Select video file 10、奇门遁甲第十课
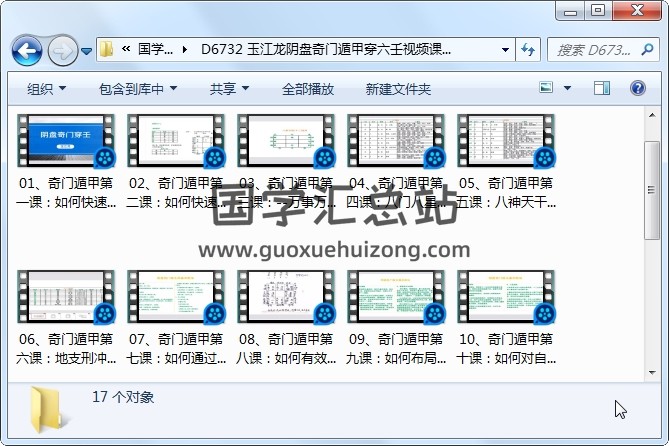 click(506, 297)
